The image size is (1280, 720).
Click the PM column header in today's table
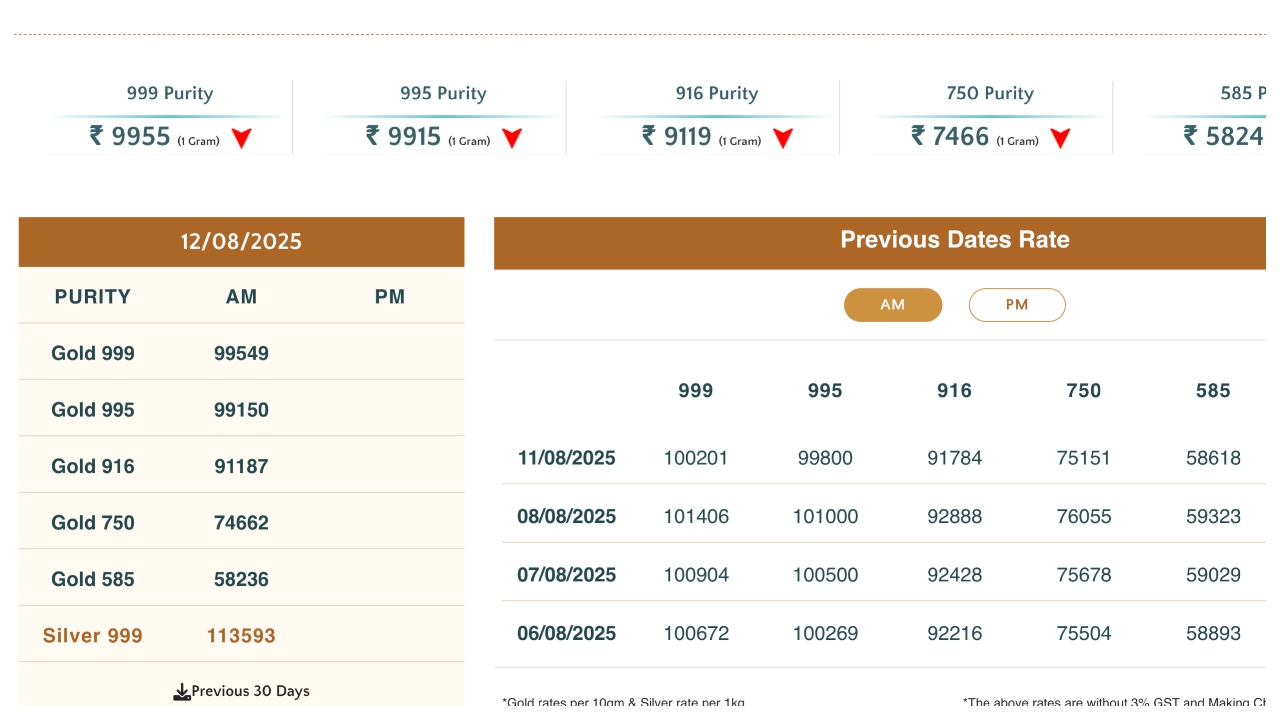390,297
